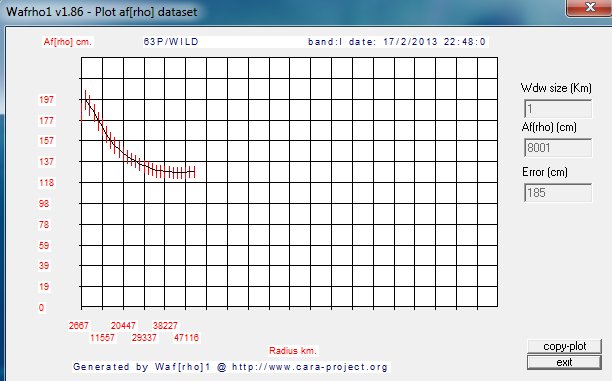Click the 29337 x-axis tick label
Screen dimensions: 612x381
point(144,338)
